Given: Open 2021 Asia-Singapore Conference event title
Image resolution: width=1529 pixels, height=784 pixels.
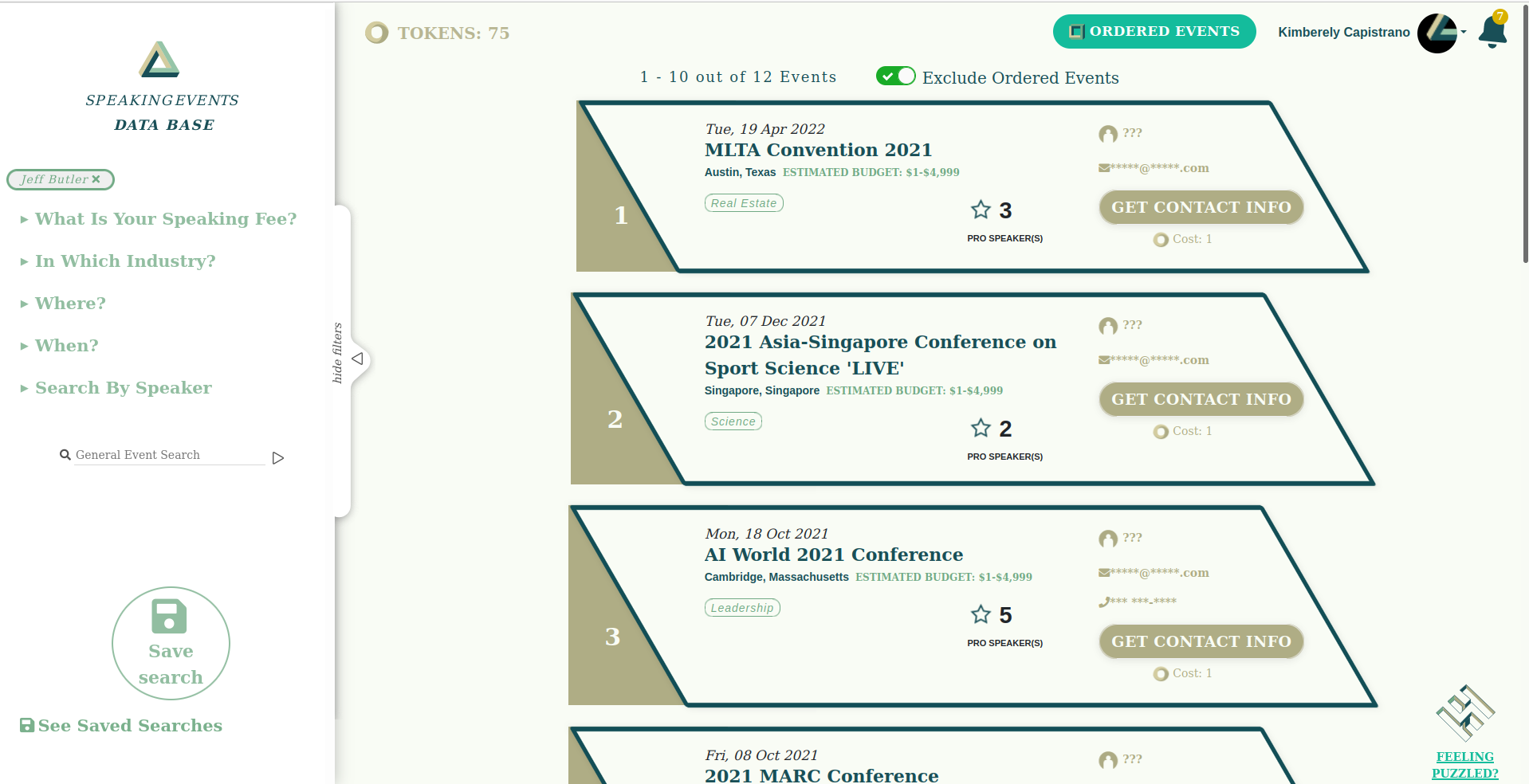Looking at the screenshot, I should 881,355.
